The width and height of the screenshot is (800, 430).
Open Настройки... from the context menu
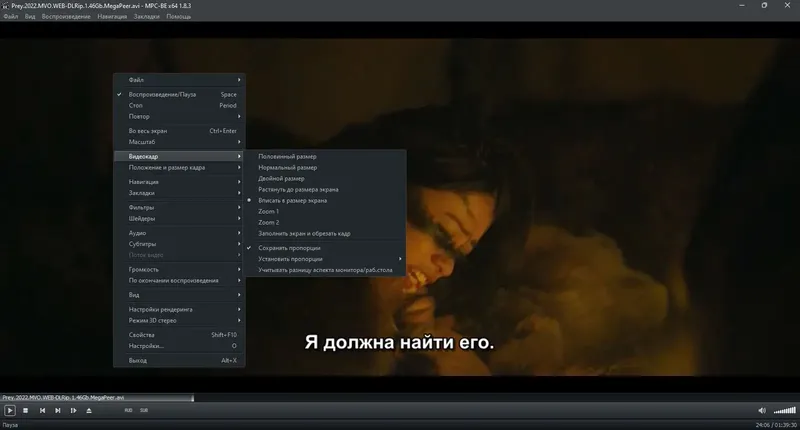[179, 346]
